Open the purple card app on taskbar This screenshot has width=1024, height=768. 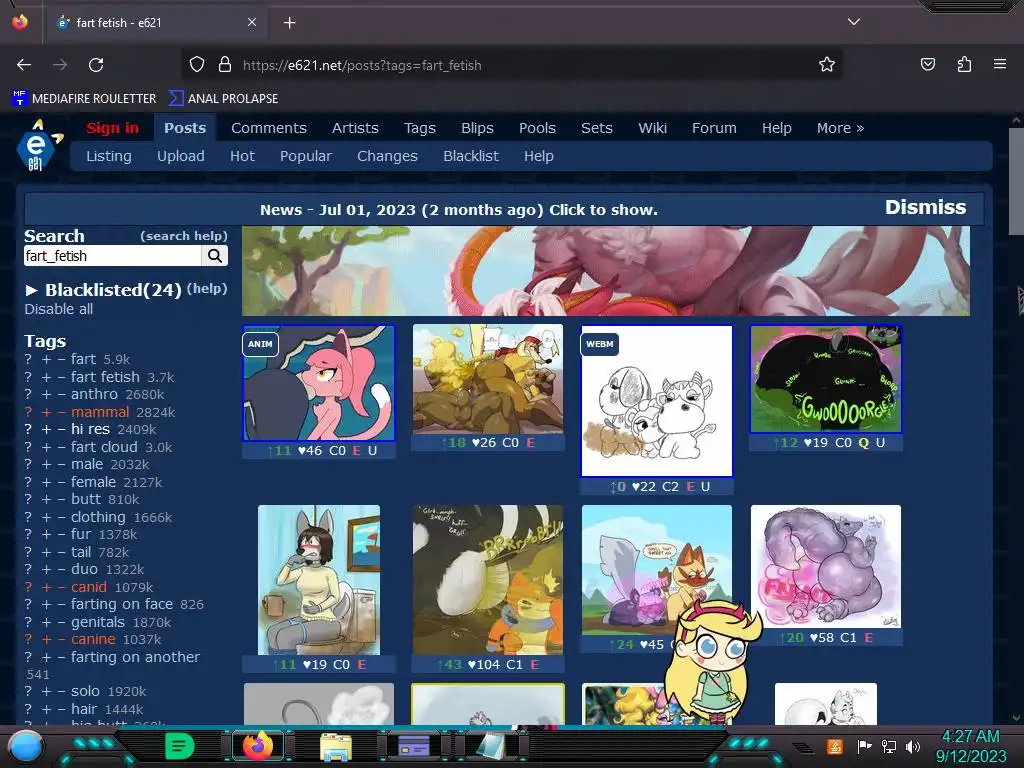coord(413,746)
